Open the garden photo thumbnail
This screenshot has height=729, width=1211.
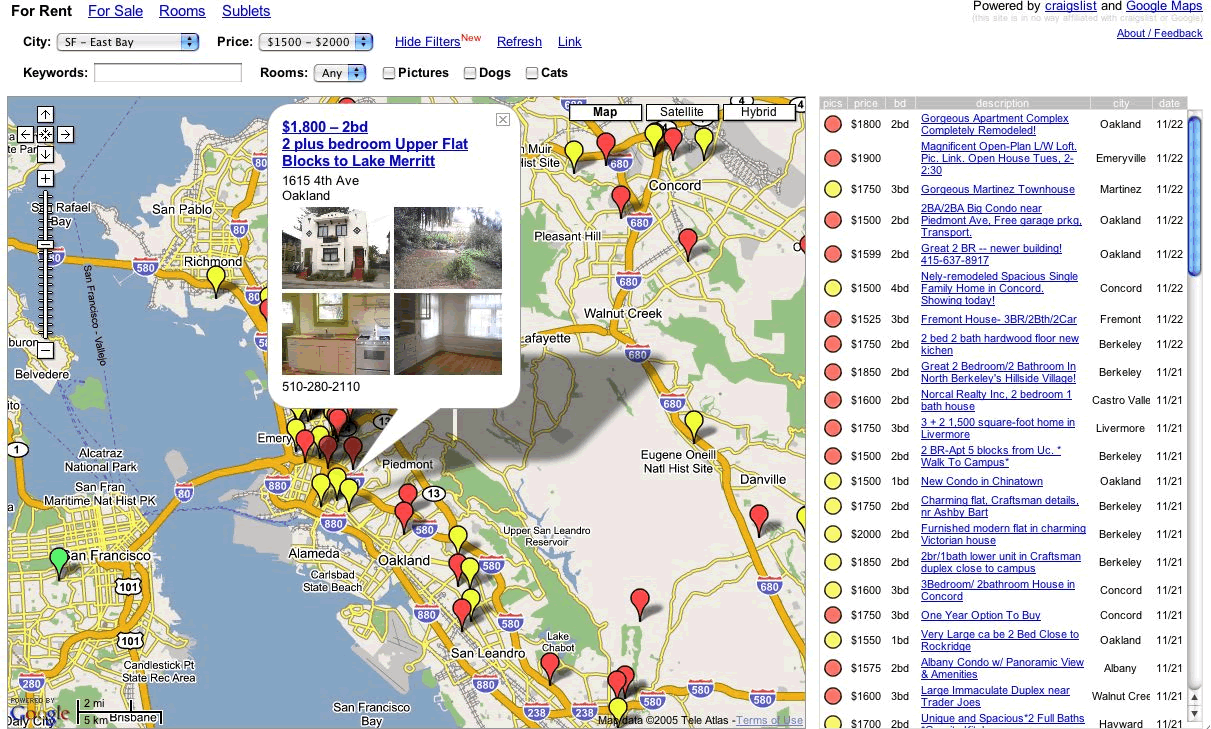pyautogui.click(x=448, y=248)
